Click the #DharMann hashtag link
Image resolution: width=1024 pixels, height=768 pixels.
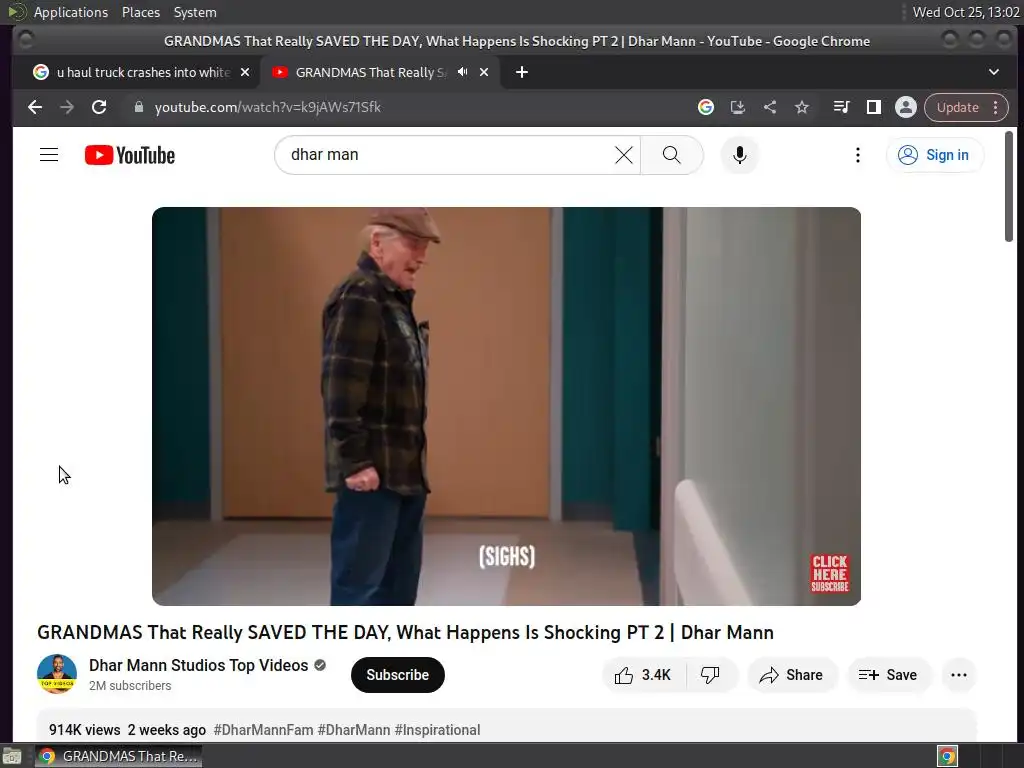point(354,729)
